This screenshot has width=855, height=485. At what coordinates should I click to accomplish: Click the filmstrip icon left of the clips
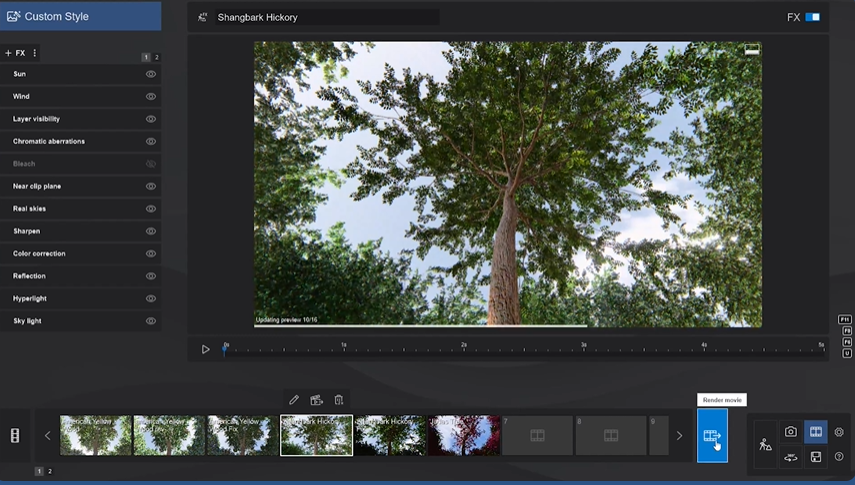tap(15, 436)
